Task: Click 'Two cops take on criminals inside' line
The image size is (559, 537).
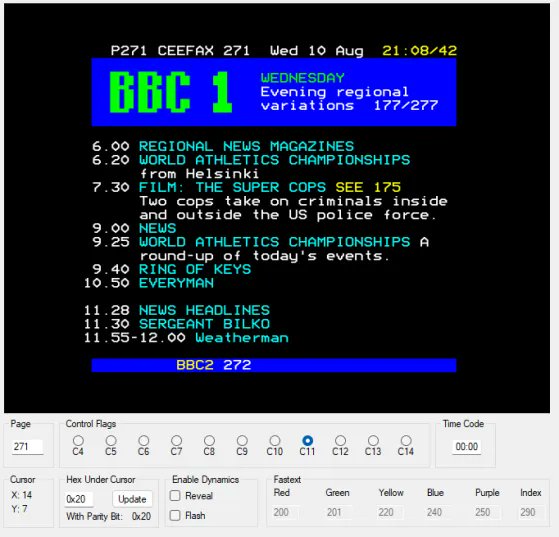Action: coord(293,201)
